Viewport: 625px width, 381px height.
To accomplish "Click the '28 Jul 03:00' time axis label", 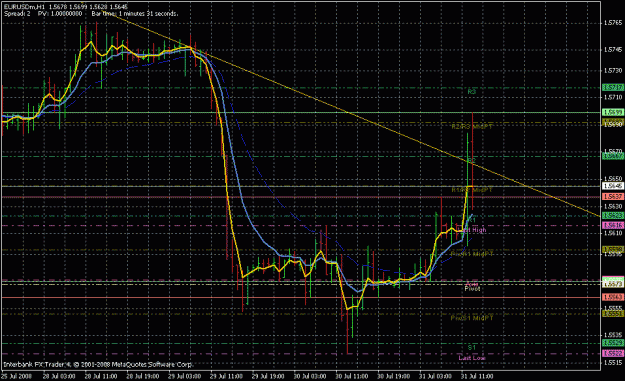I will [59, 376].
